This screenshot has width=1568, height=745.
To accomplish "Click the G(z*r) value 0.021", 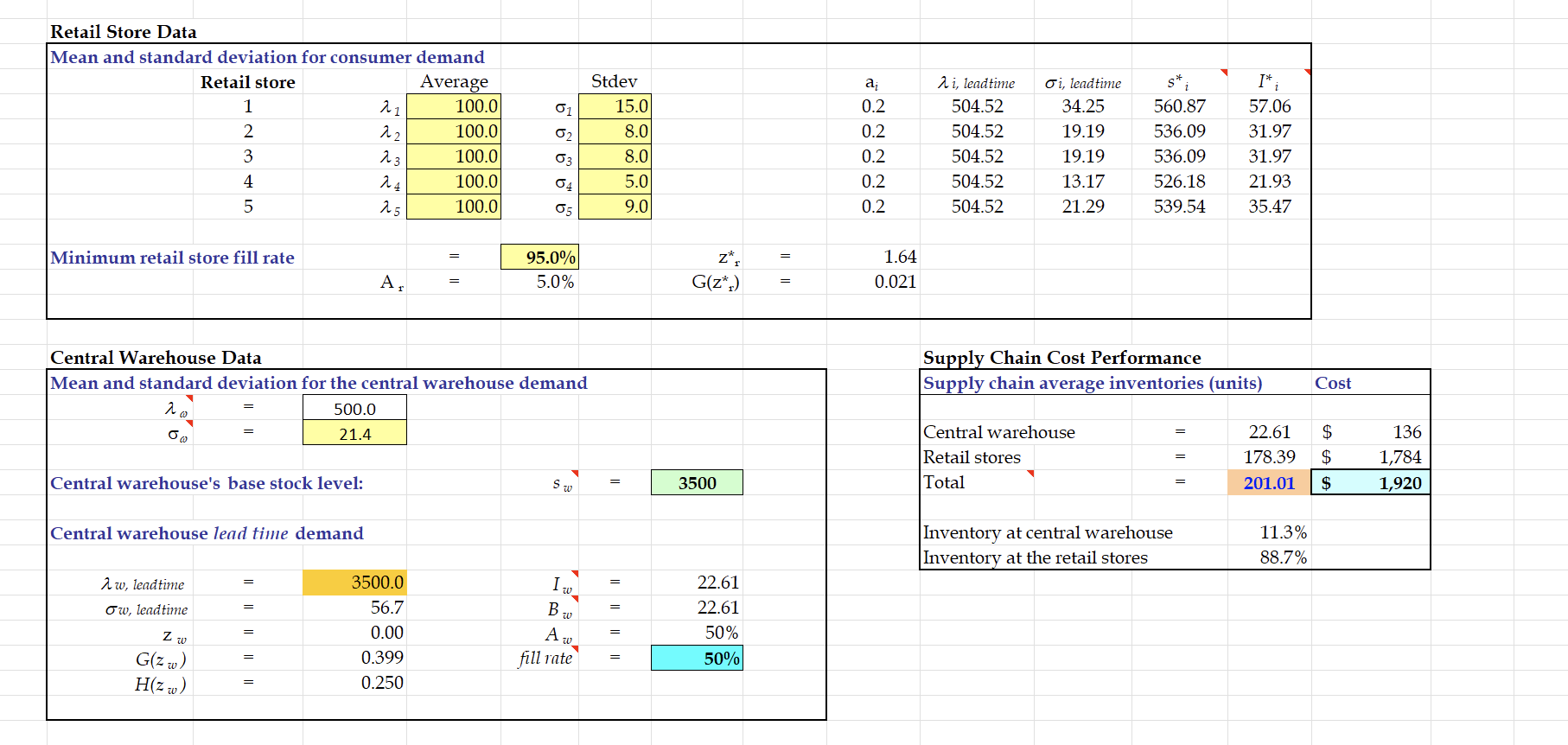I will [x=895, y=282].
